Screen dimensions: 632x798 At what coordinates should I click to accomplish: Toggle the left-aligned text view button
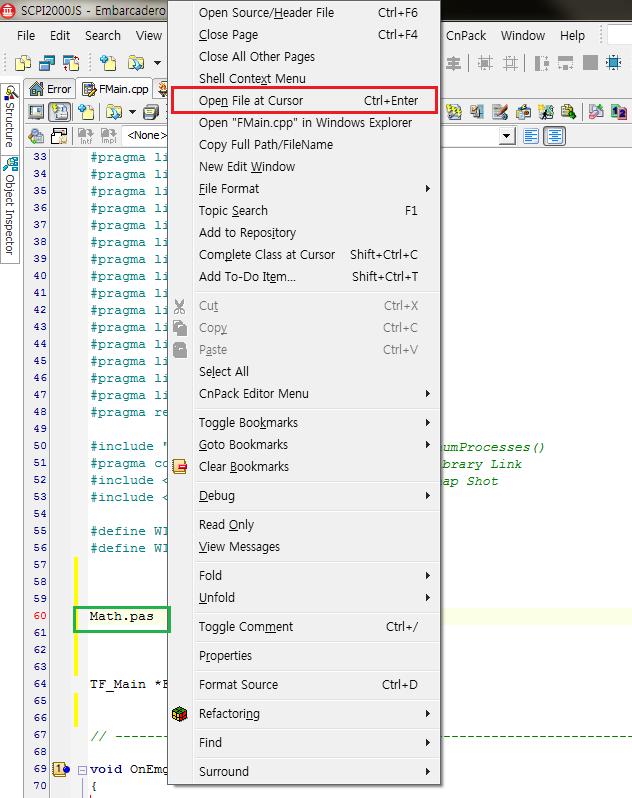pos(531,135)
